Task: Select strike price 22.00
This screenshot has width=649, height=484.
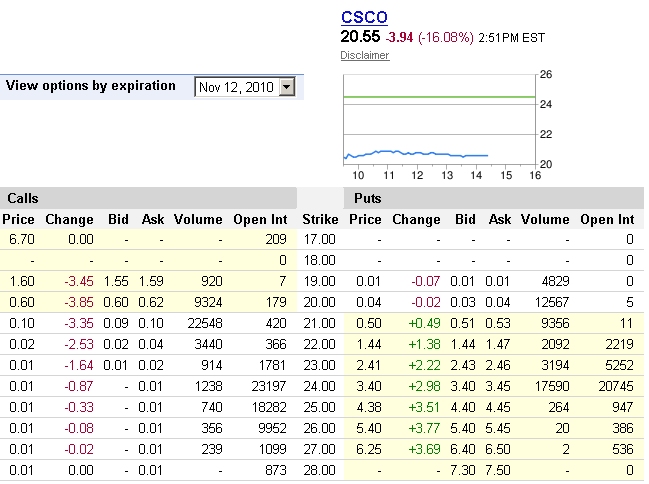Action: pos(320,344)
